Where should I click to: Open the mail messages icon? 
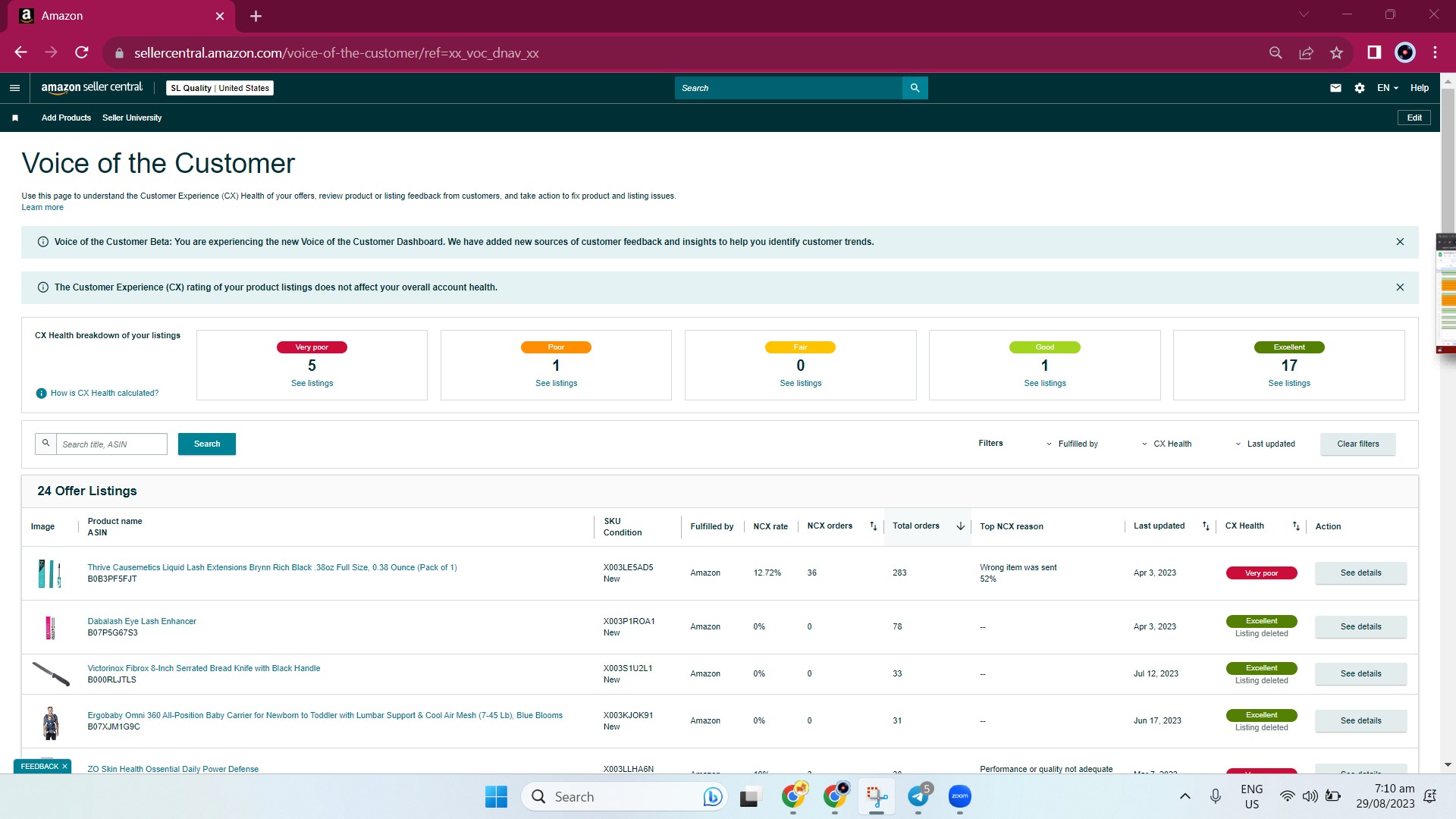click(1335, 88)
